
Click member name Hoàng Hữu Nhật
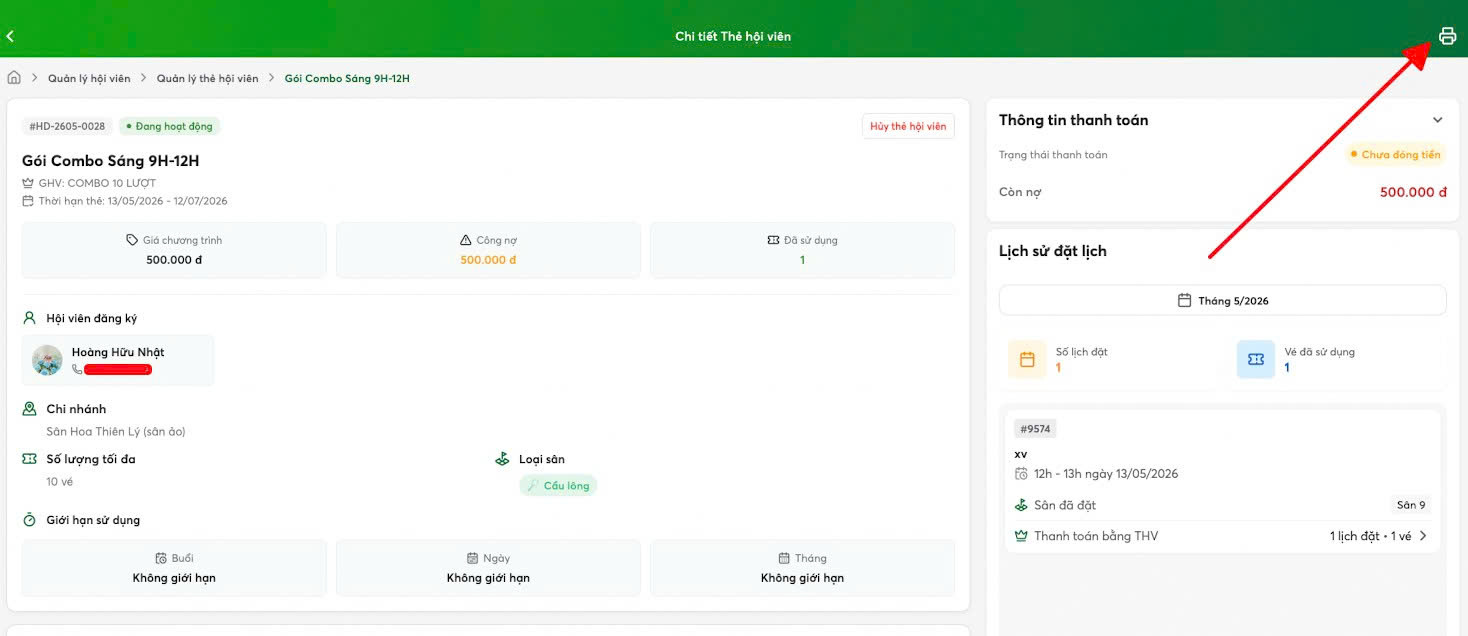click(x=118, y=352)
